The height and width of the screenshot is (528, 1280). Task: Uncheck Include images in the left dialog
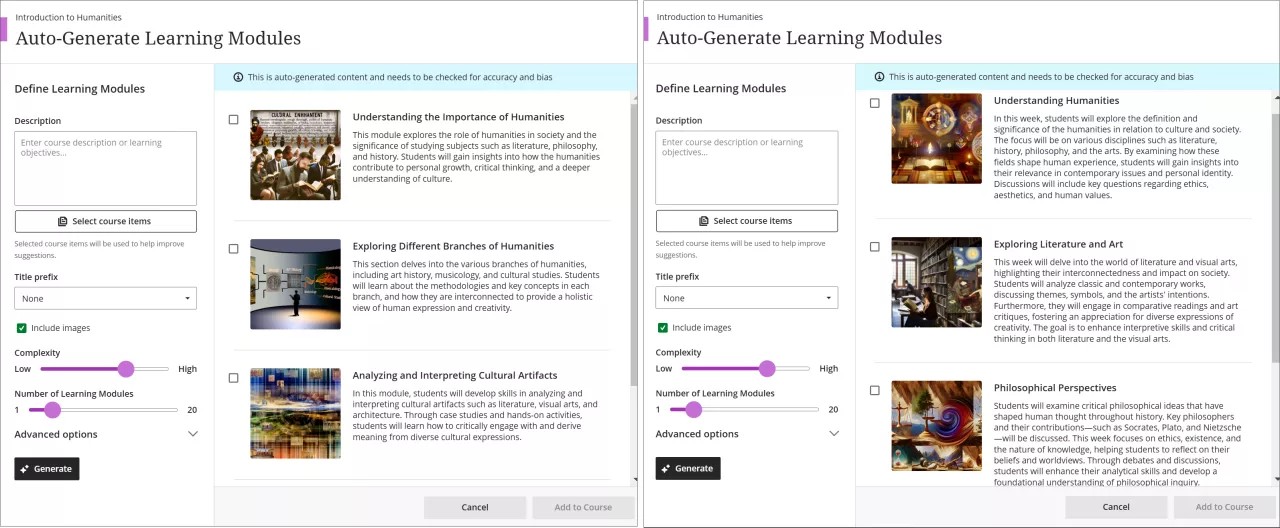coord(21,328)
